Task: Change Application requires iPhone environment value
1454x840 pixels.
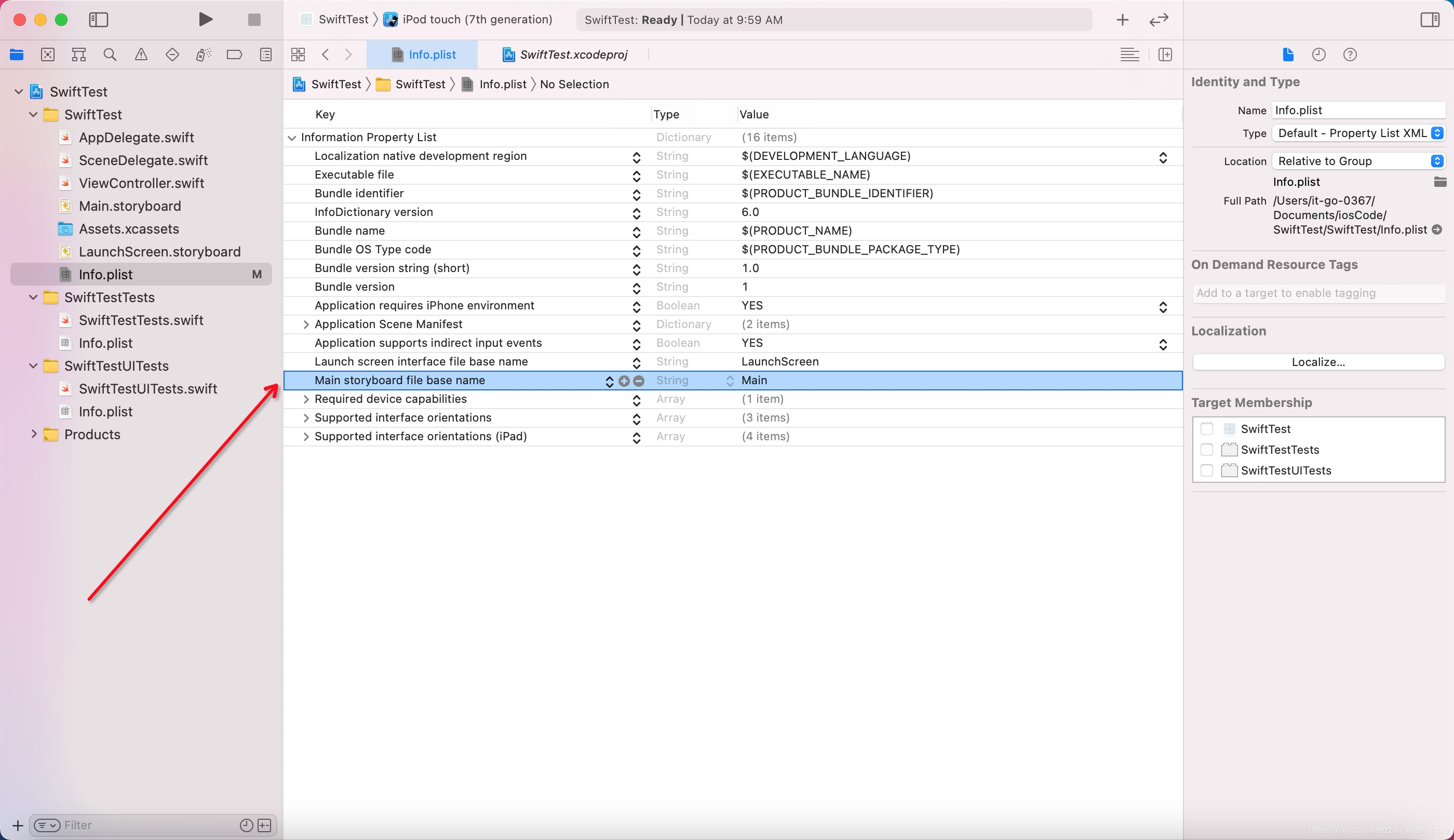Action: click(x=1163, y=307)
